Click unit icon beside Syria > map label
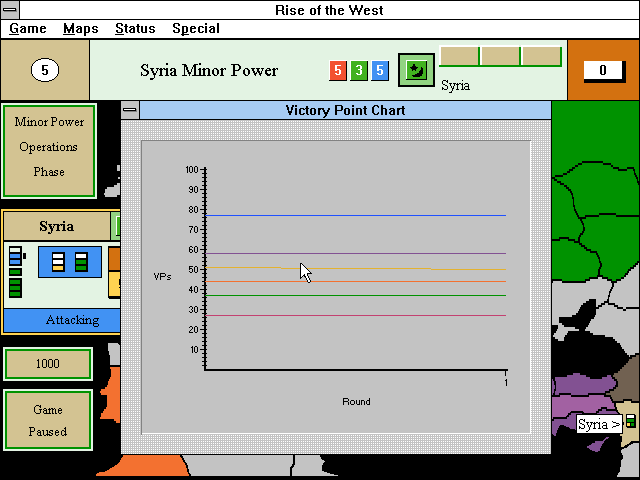The image size is (640, 480). [x=631, y=421]
